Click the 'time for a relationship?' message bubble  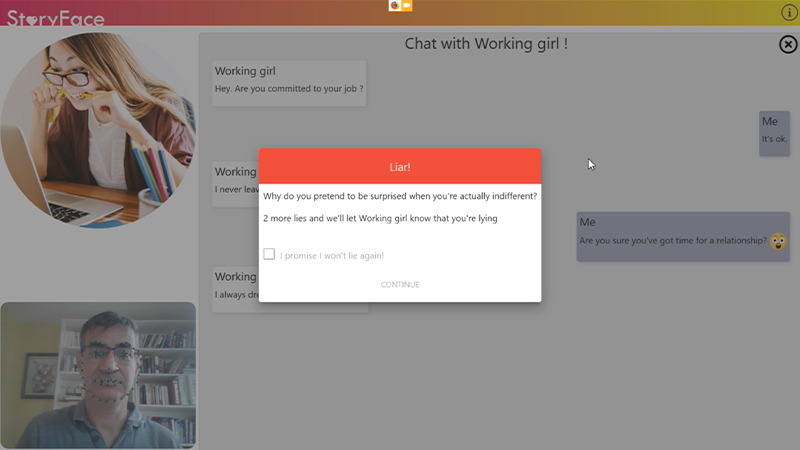pyautogui.click(x=673, y=241)
